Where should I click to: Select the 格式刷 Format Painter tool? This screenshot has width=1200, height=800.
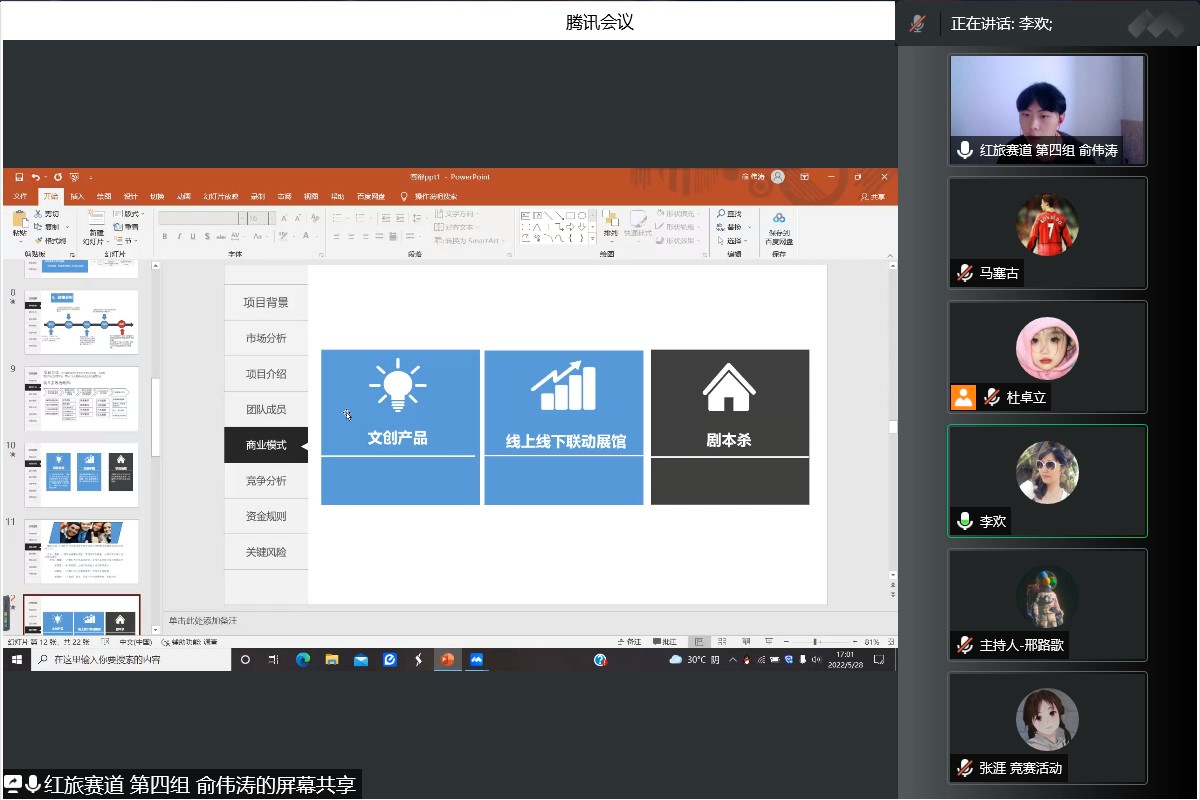(x=49, y=240)
